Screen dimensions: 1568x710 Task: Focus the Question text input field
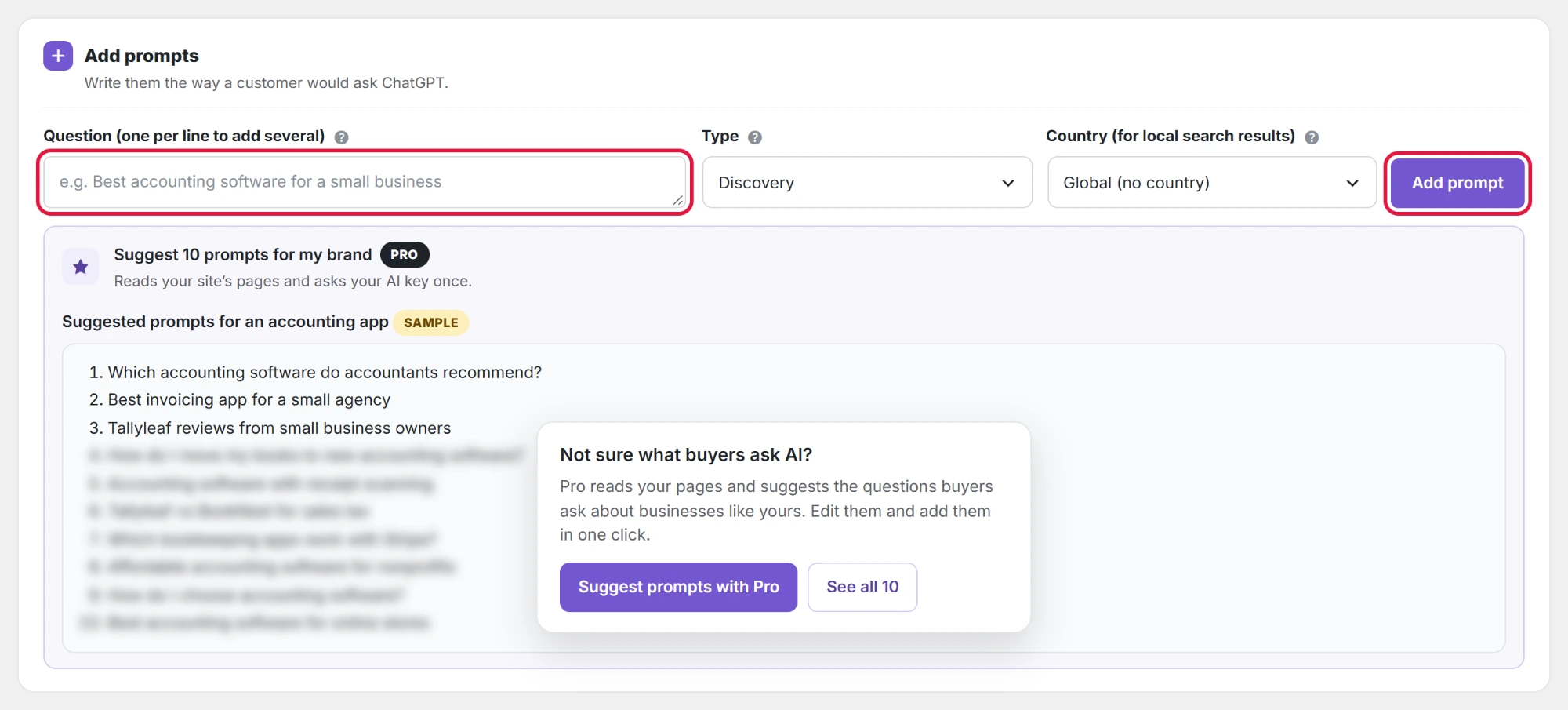365,182
